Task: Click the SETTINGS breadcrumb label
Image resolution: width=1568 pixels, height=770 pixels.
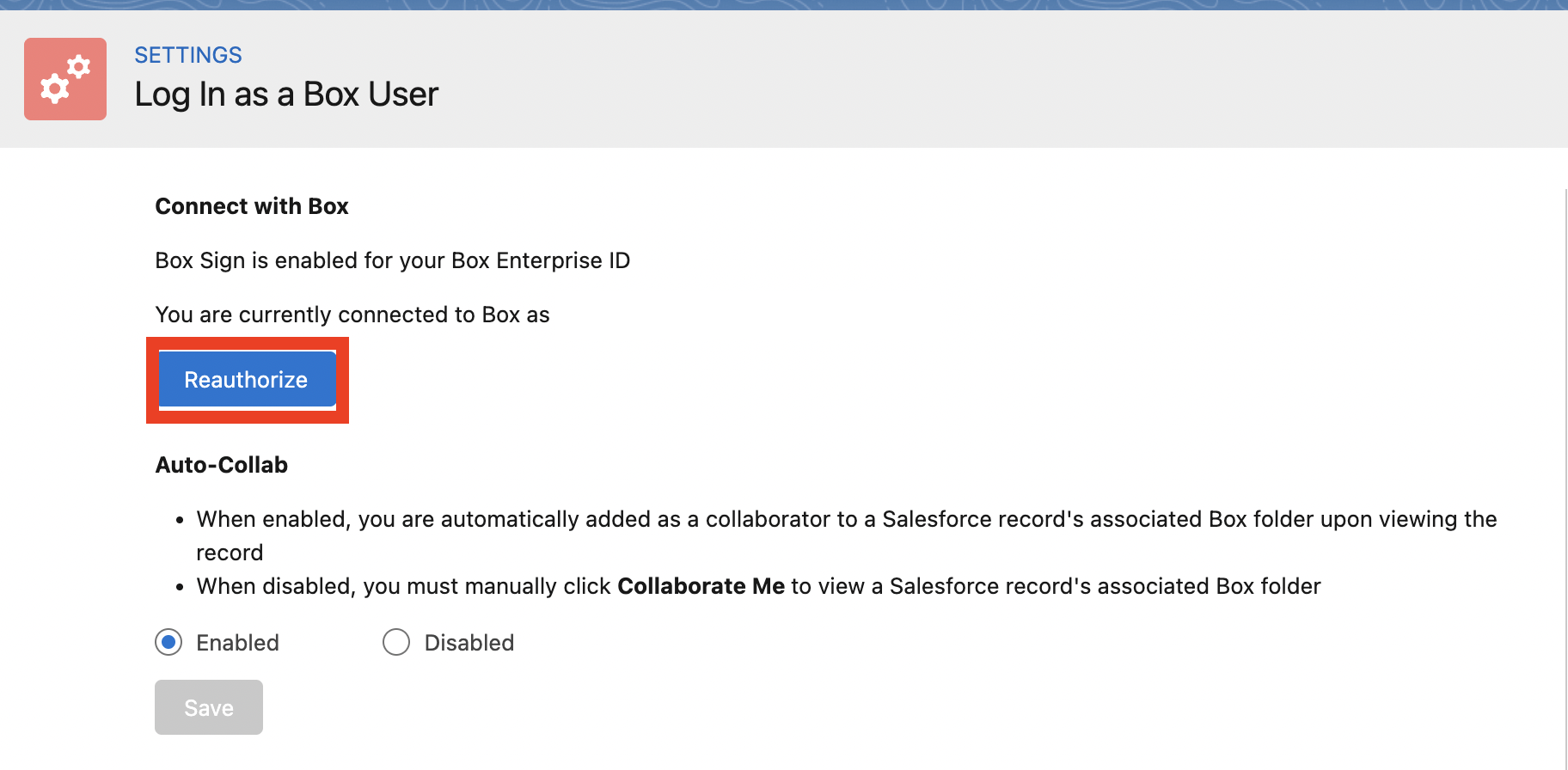Action: coord(188,55)
